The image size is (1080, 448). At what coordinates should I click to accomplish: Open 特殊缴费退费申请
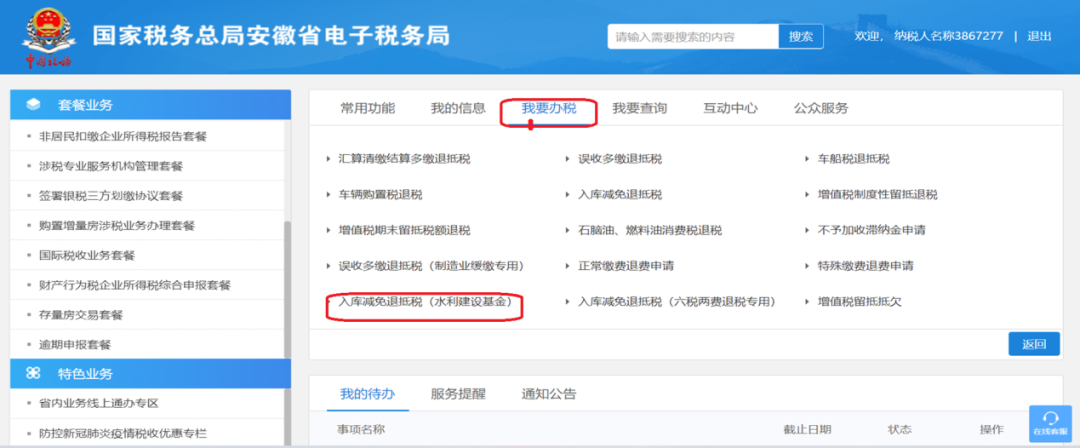tap(865, 266)
